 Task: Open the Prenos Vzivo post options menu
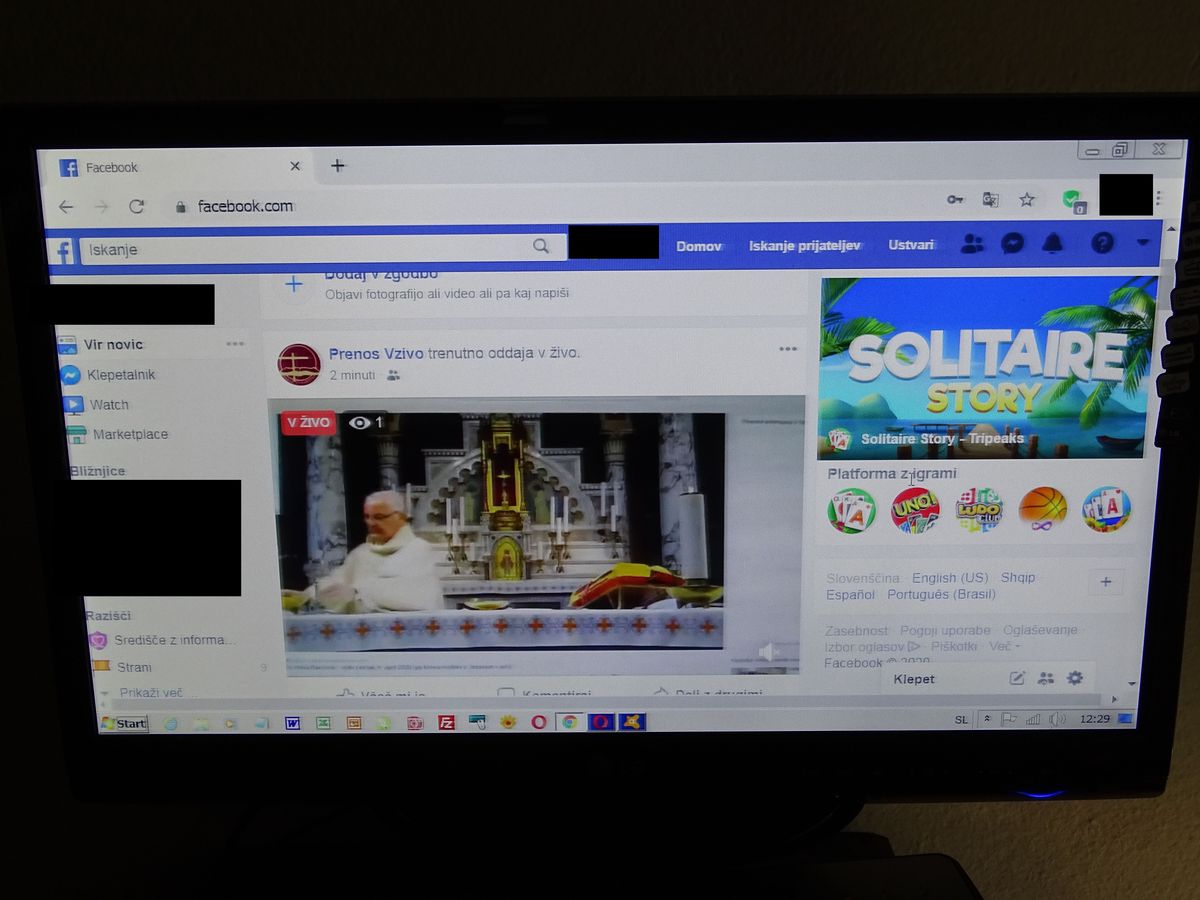[x=788, y=349]
